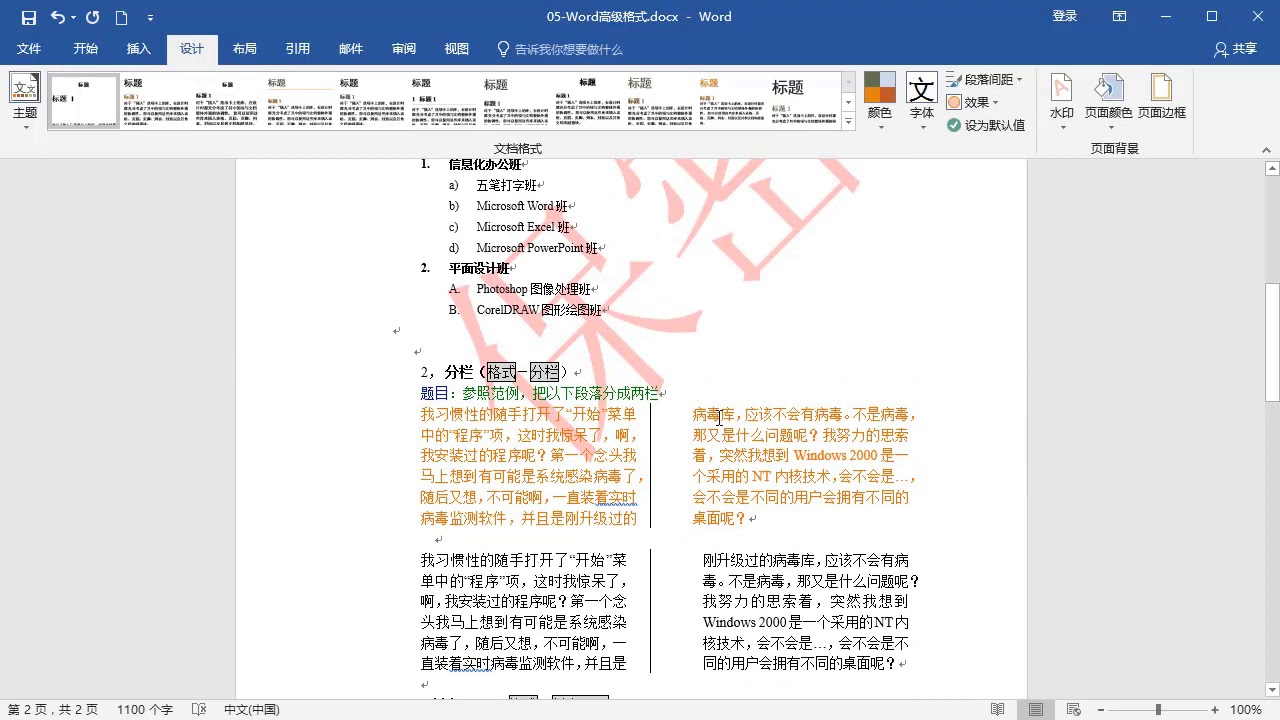
Task: Click the New blank document icon
Action: pos(122,17)
